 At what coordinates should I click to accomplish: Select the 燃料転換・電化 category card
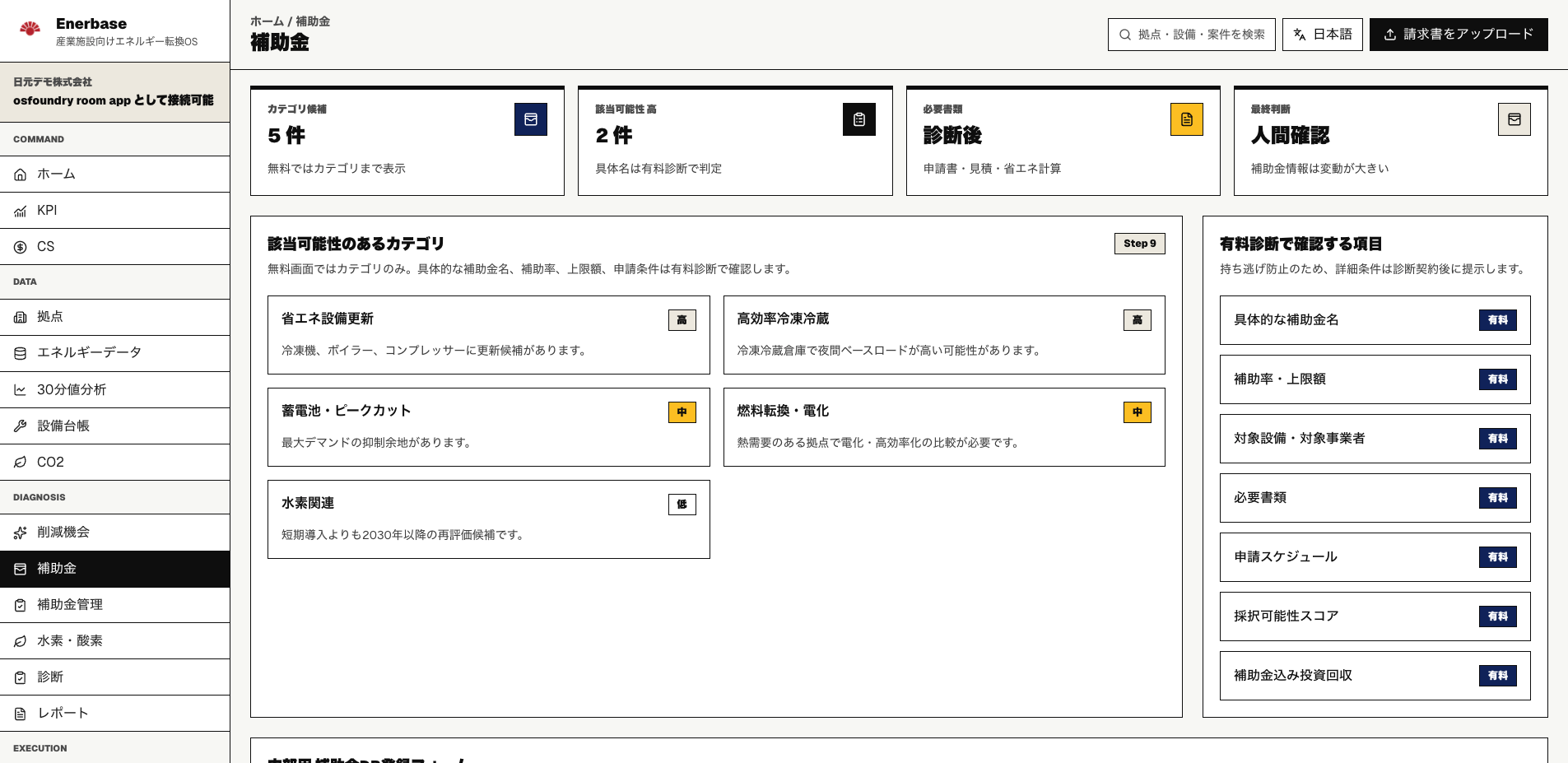point(944,427)
